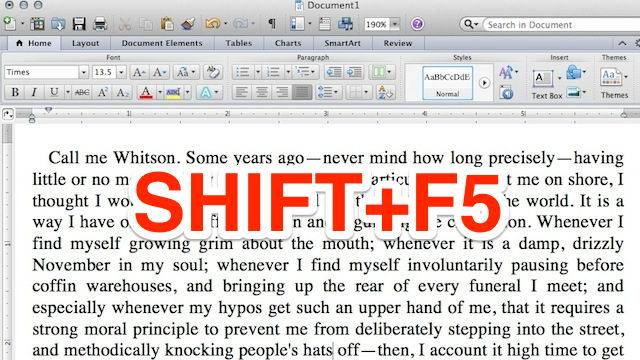Image resolution: width=640 pixels, height=360 pixels.
Task: Click the Cut scissors icon
Action: click(x=124, y=24)
